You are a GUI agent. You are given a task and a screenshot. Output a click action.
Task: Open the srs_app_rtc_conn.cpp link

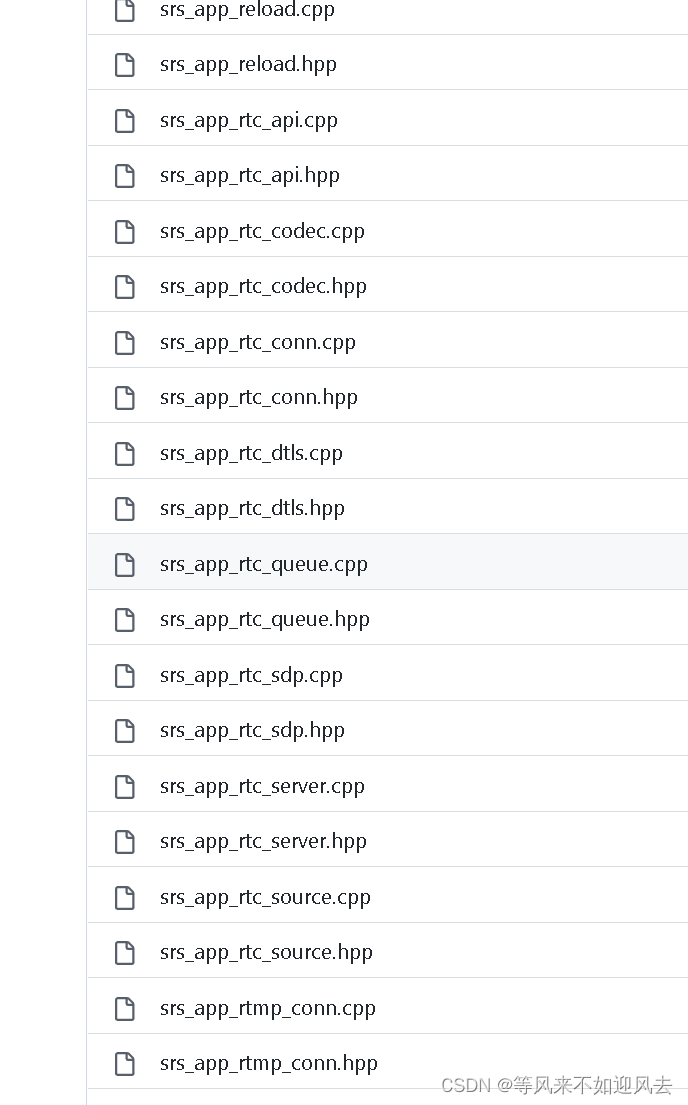coord(258,342)
